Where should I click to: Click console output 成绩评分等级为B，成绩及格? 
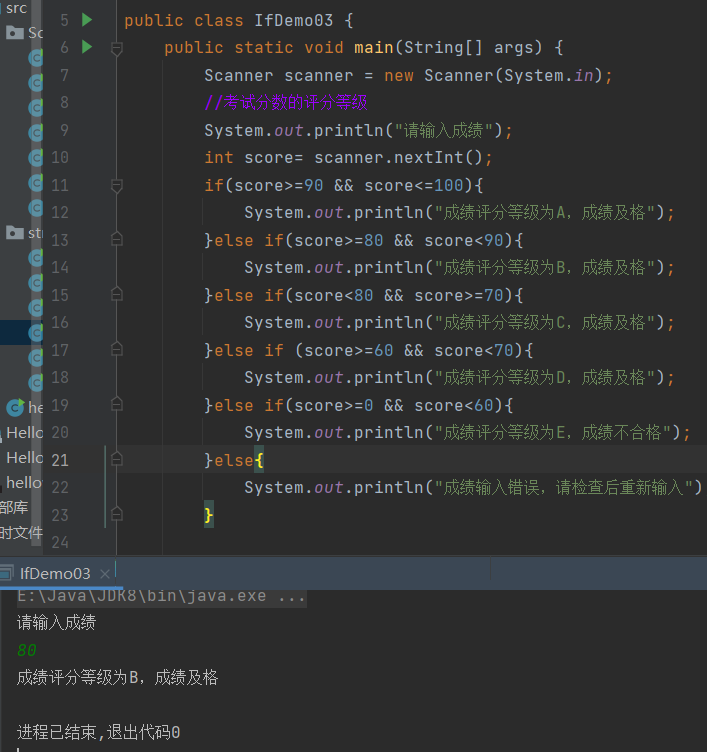(x=117, y=678)
